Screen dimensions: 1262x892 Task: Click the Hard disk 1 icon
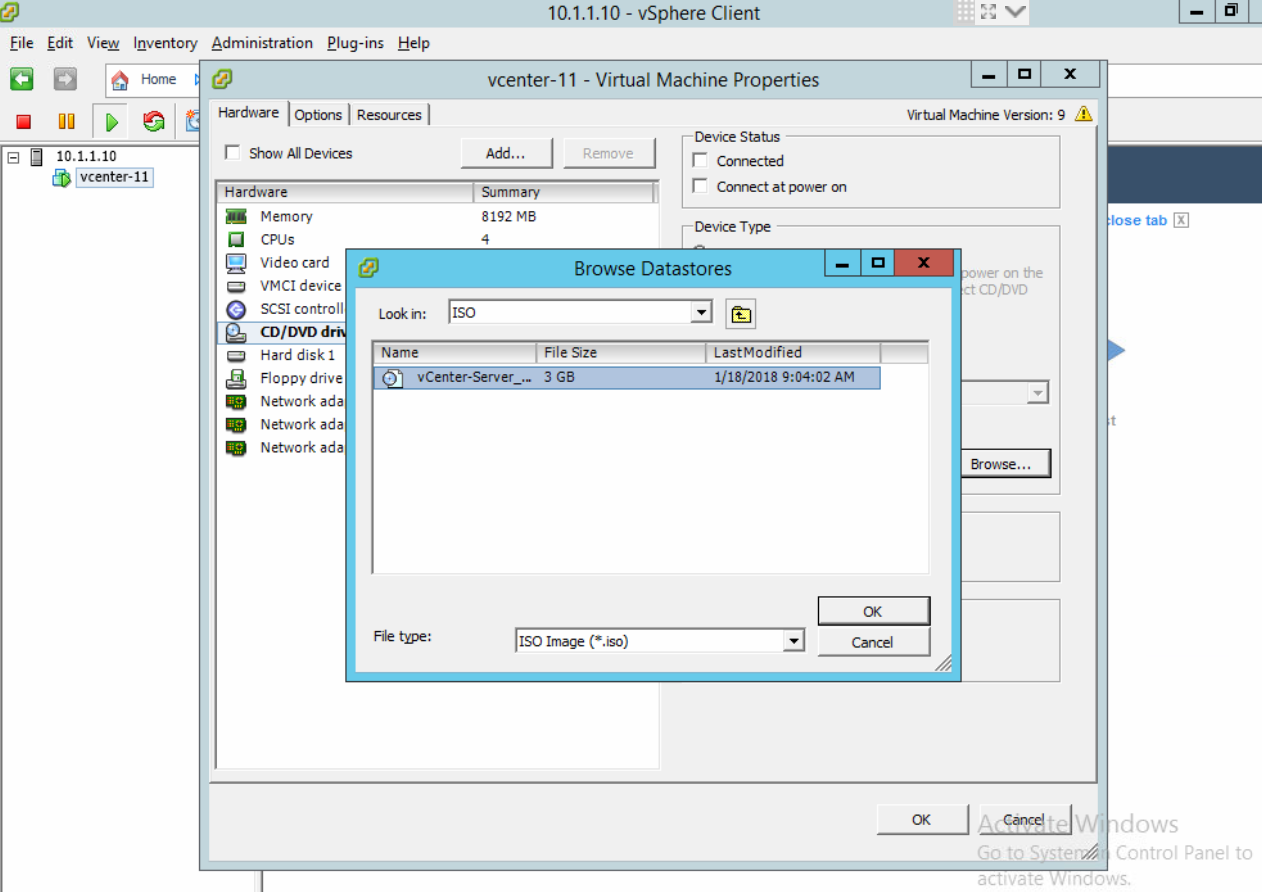[236, 356]
